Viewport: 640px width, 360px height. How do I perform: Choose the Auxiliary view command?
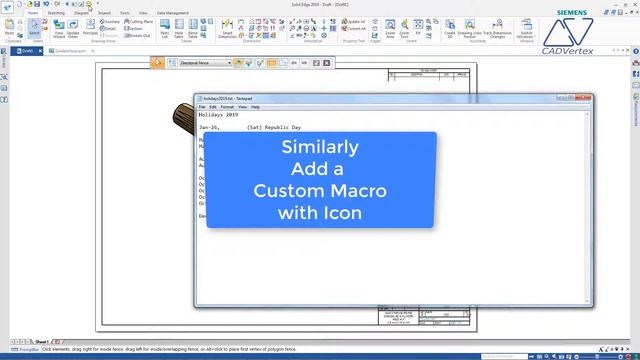click(110, 22)
